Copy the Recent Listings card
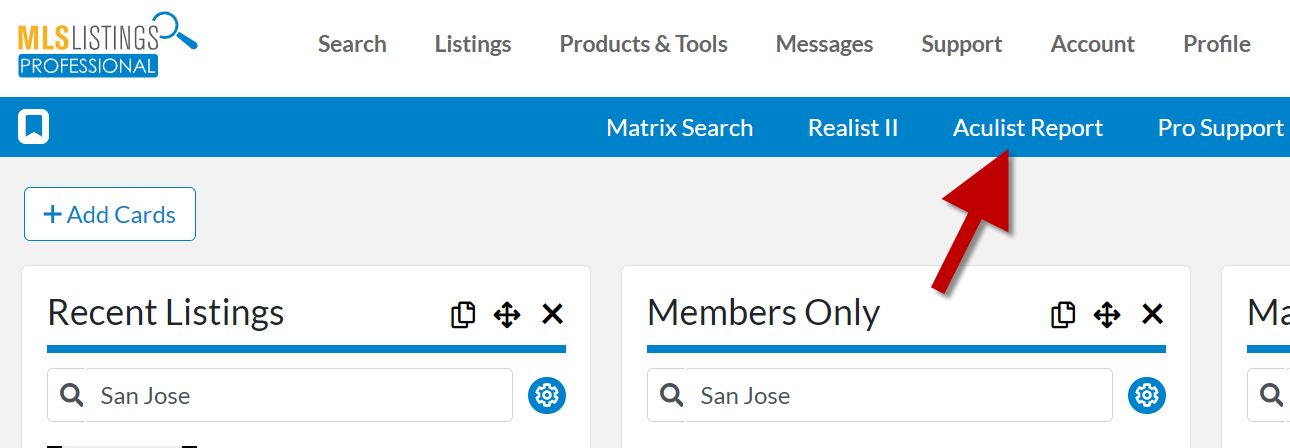The height and width of the screenshot is (448, 1290). (x=463, y=314)
